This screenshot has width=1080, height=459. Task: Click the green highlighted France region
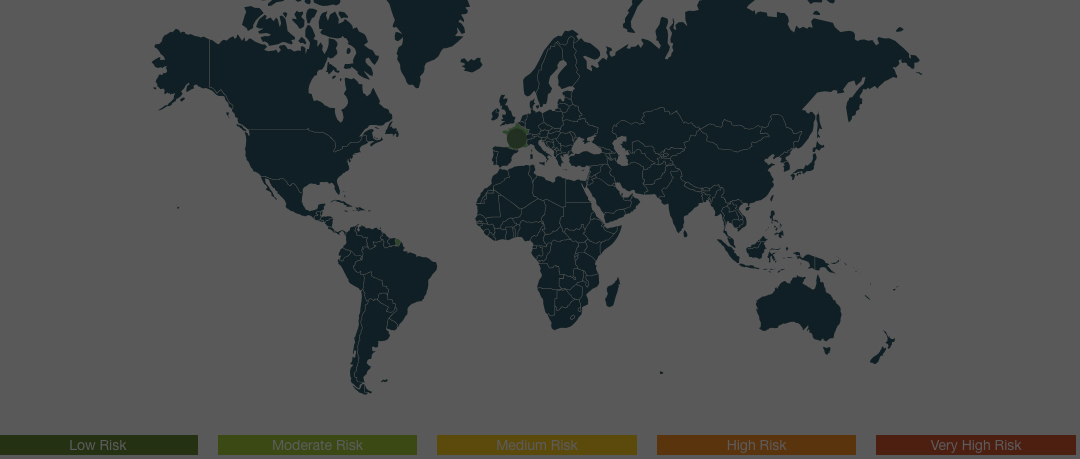pyautogui.click(x=516, y=138)
